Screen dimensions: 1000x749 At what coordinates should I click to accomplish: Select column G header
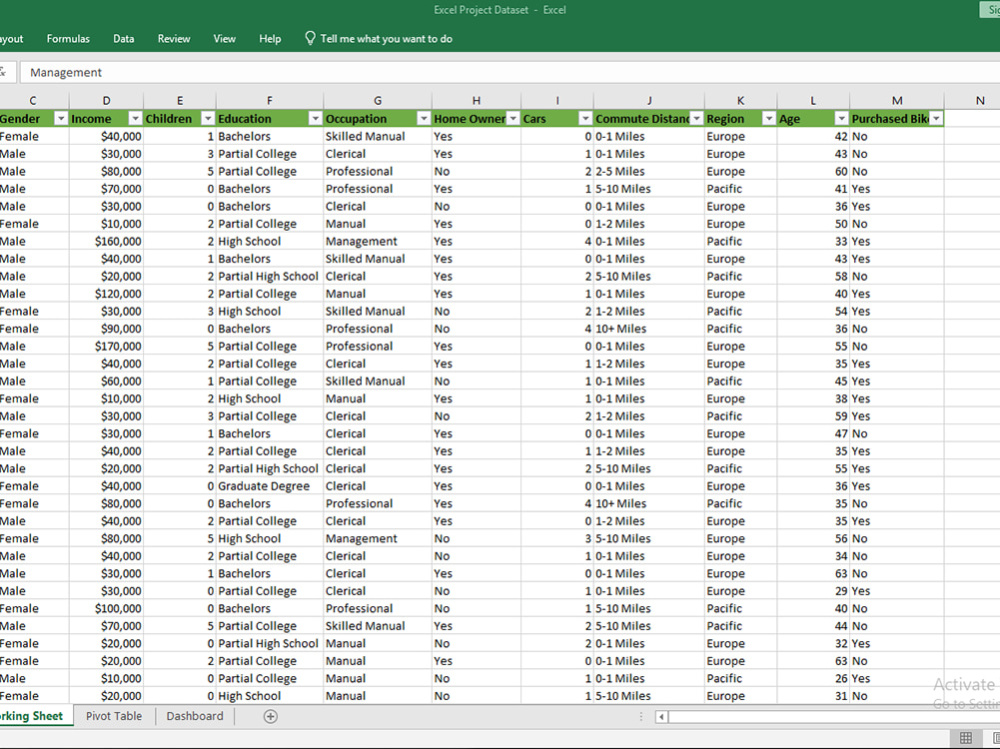(x=378, y=100)
